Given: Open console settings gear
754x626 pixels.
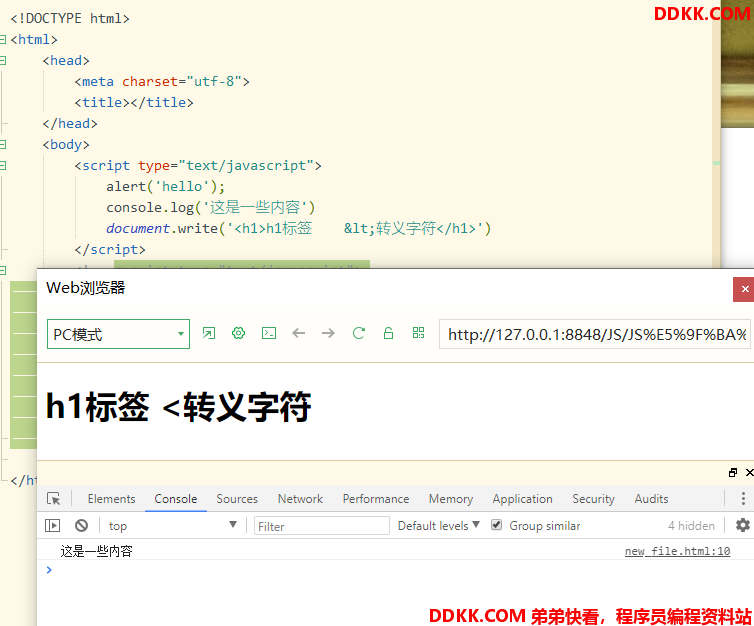Looking at the screenshot, I should point(743,525).
